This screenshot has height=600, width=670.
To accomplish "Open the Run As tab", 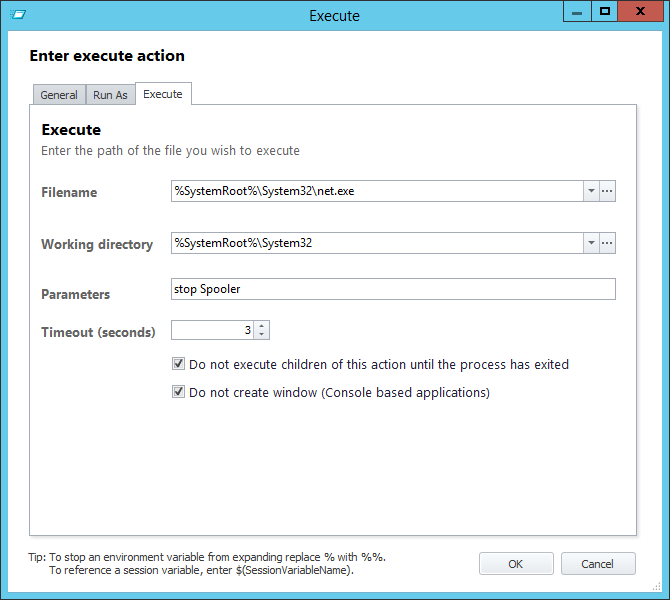I will 110,95.
